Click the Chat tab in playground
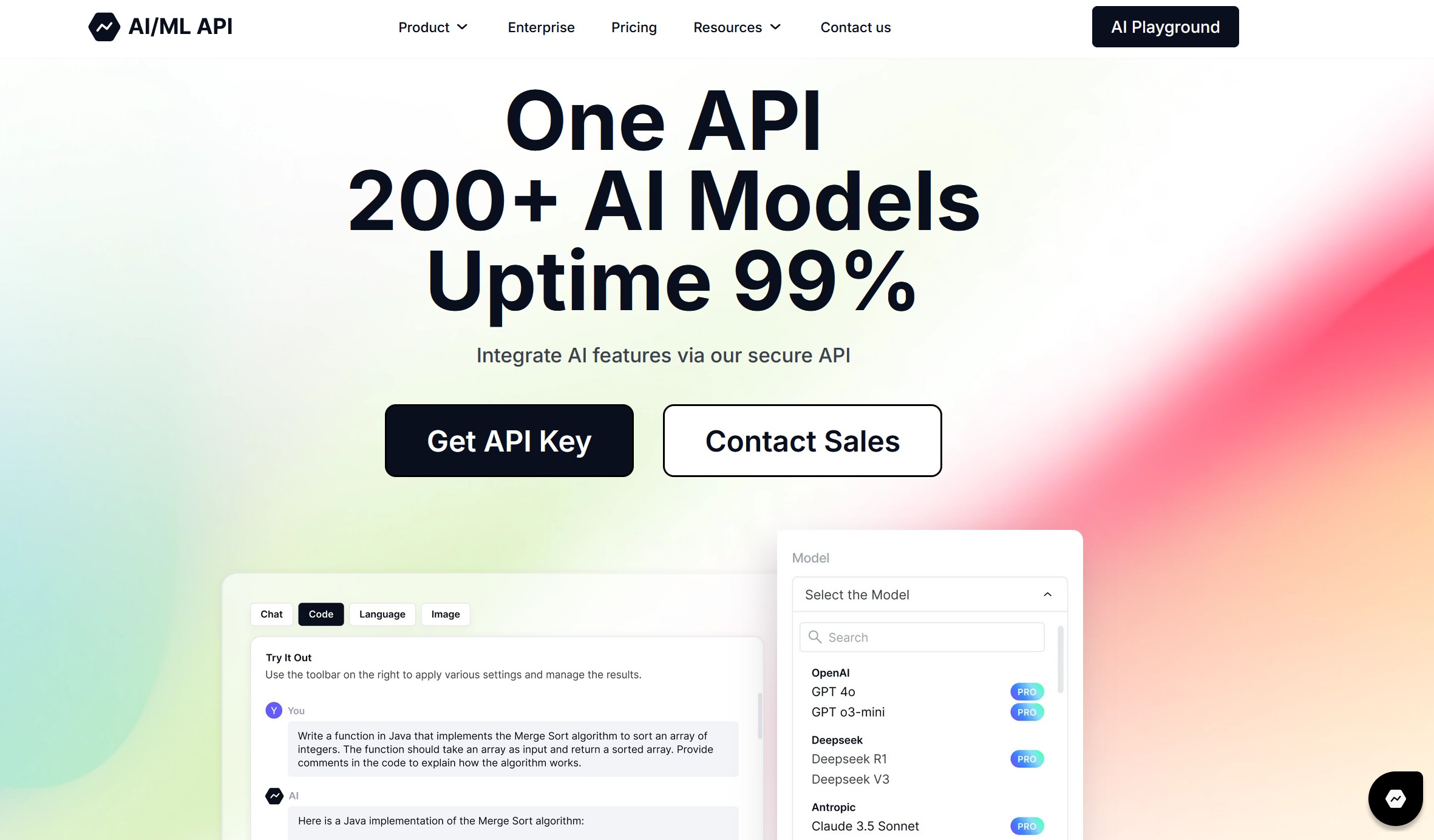The image size is (1434, 840). click(271, 614)
